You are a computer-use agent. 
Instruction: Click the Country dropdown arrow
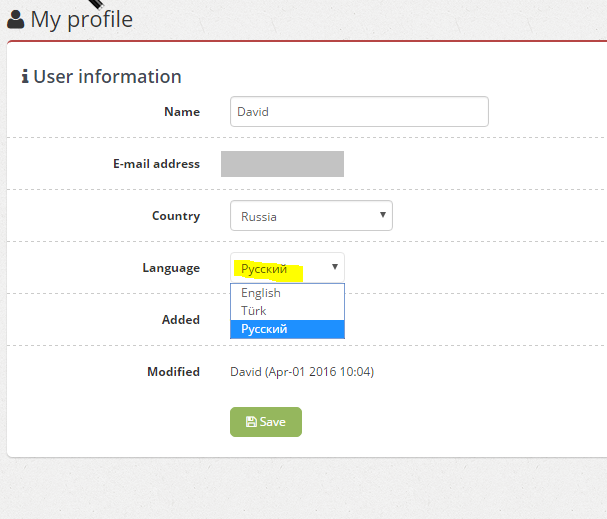click(x=382, y=215)
